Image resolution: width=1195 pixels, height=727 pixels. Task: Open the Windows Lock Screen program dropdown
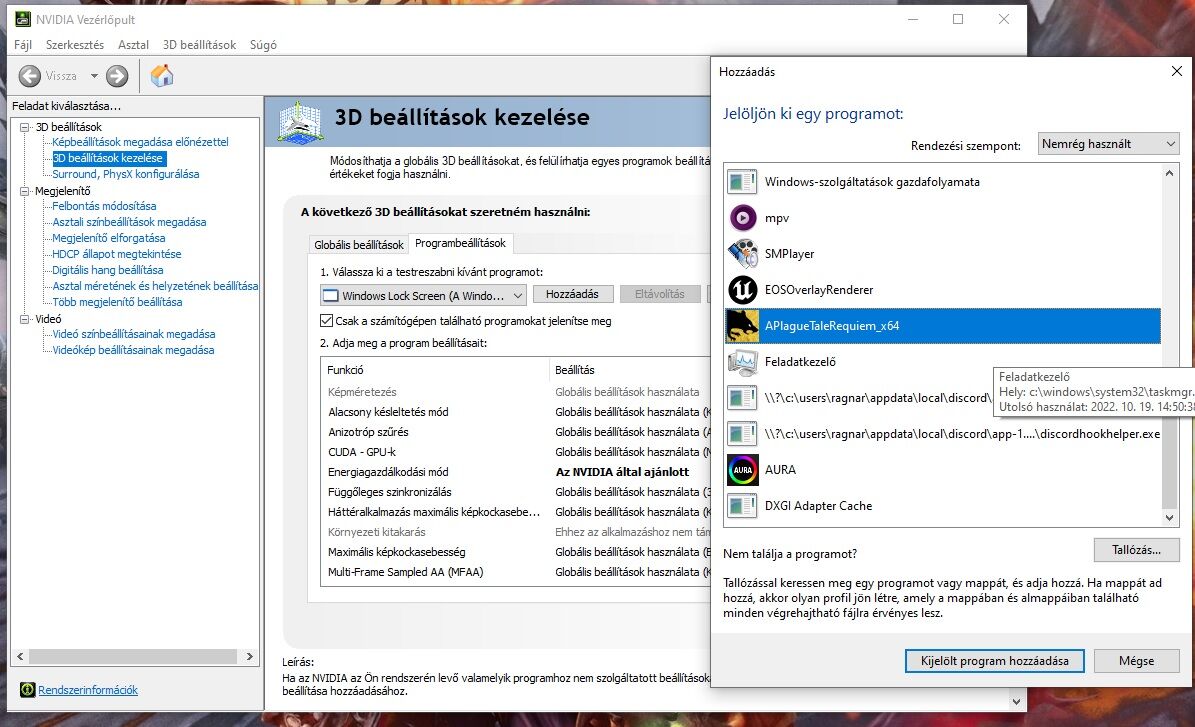[423, 296]
